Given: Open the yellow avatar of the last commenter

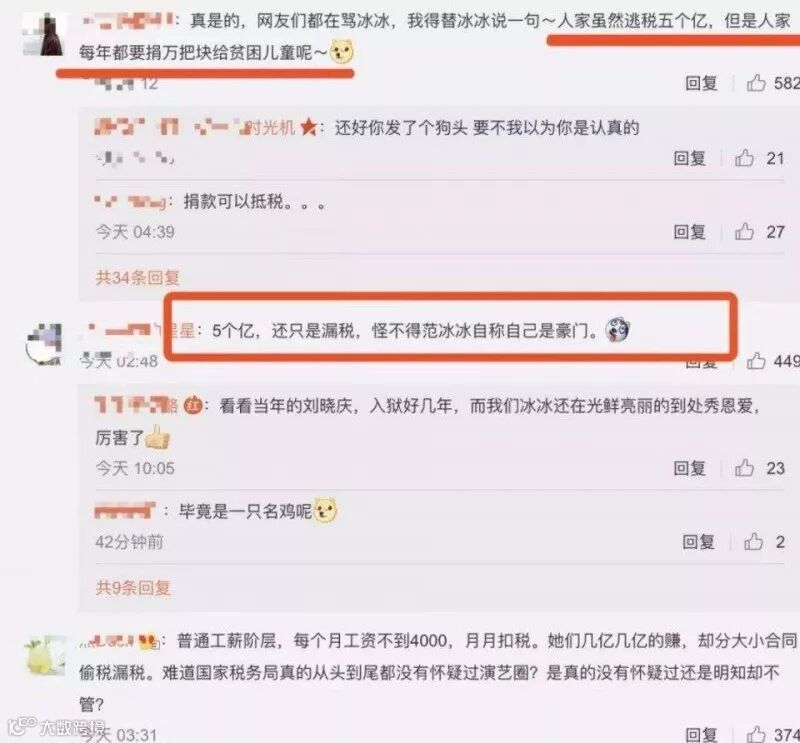Looking at the screenshot, I should coord(45,656).
